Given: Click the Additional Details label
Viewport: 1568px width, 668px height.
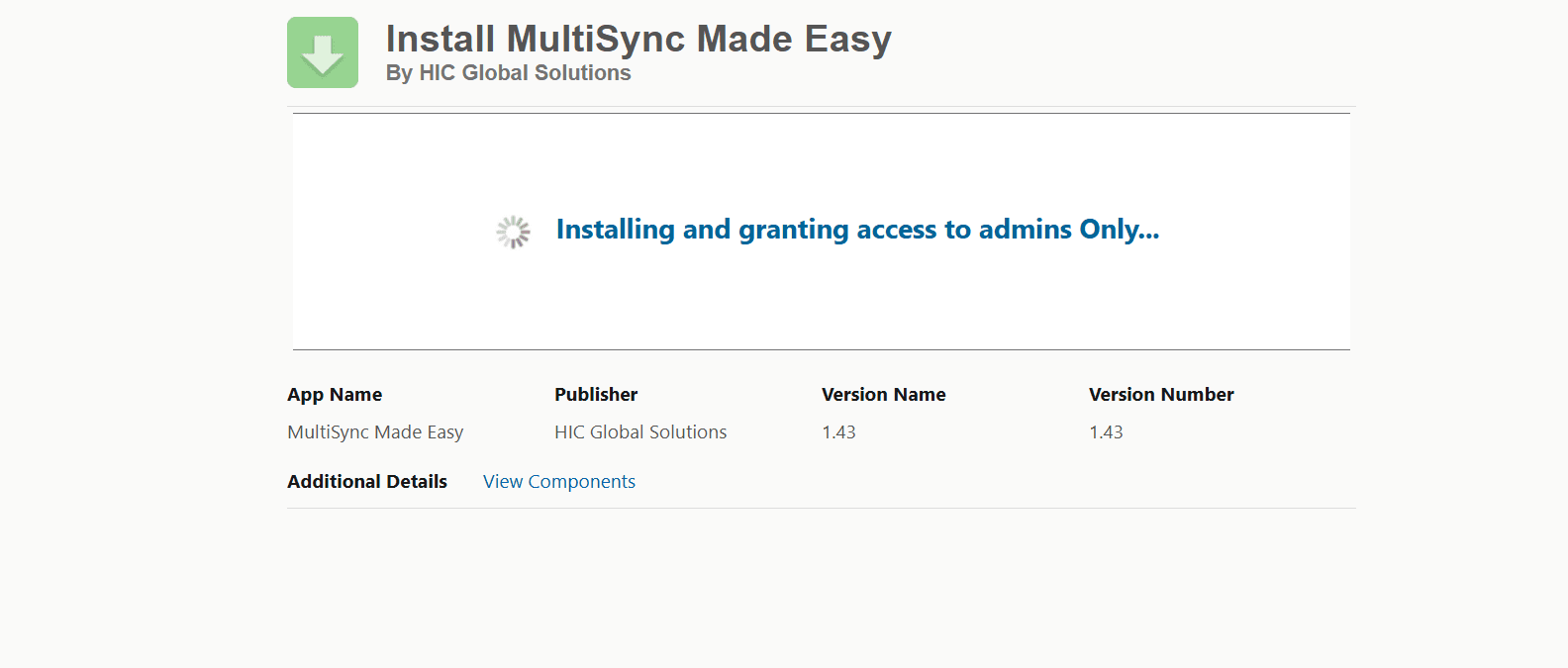Looking at the screenshot, I should 367,482.
